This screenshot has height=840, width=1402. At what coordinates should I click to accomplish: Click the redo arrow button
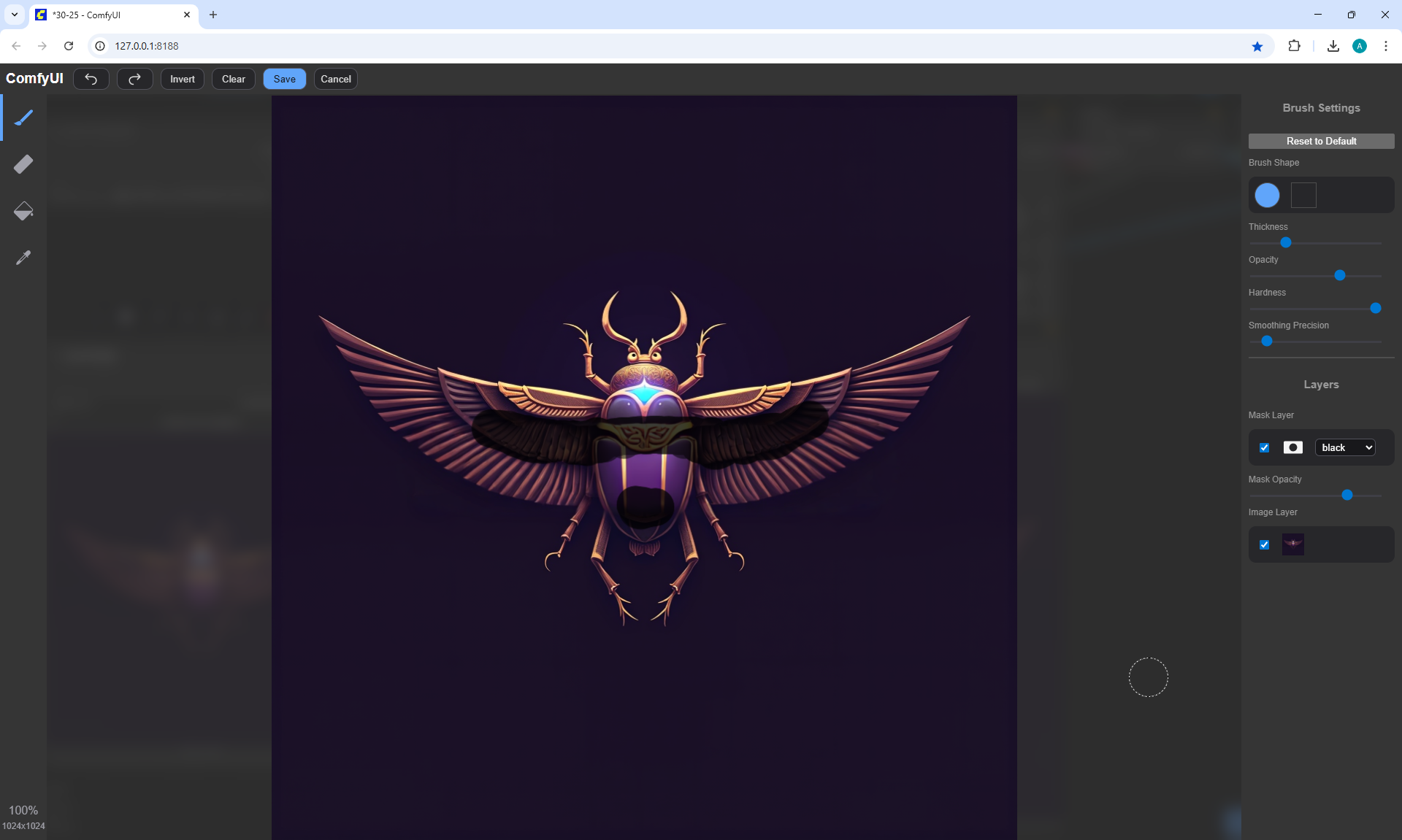pos(135,79)
